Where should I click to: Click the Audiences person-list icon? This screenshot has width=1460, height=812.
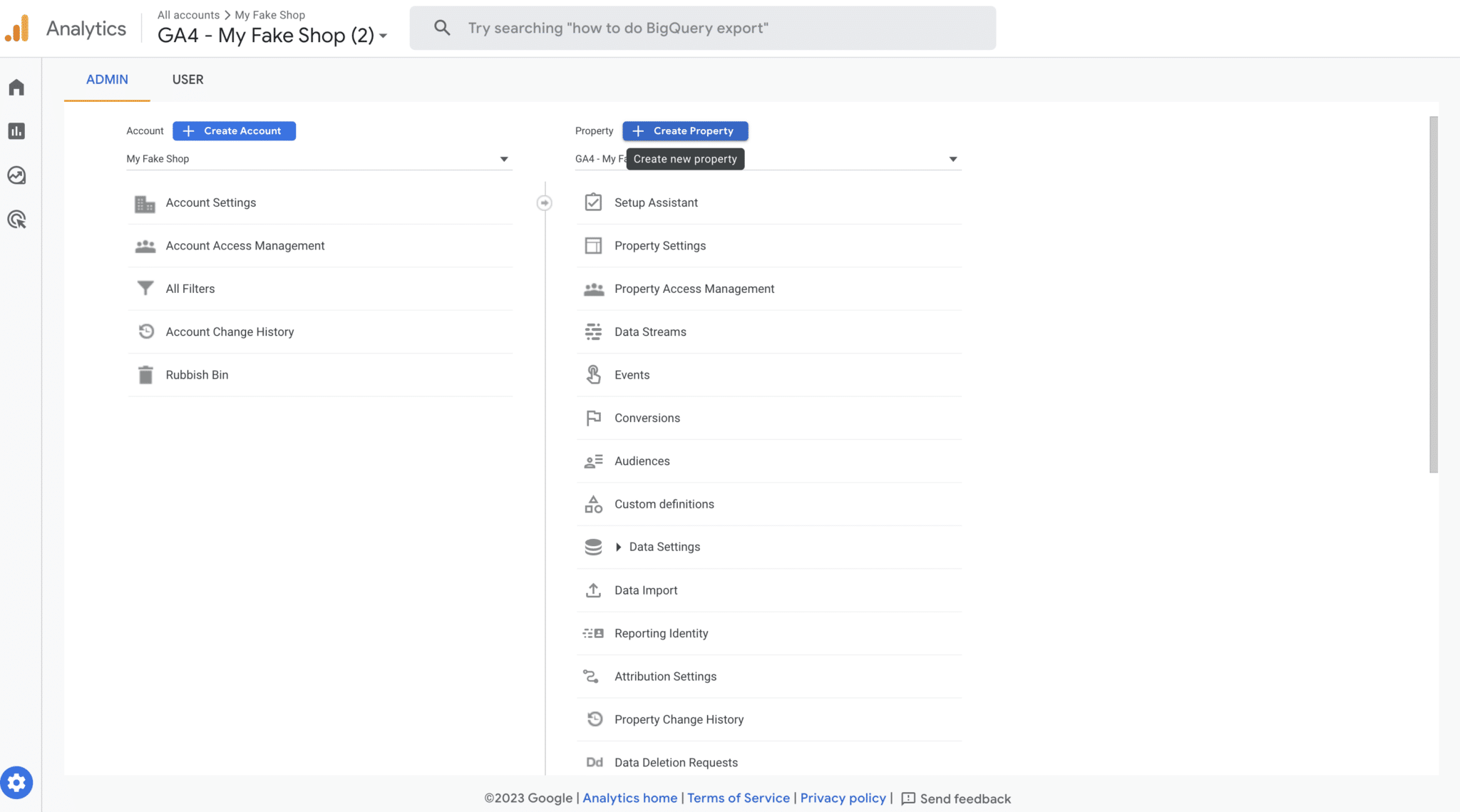[593, 461]
